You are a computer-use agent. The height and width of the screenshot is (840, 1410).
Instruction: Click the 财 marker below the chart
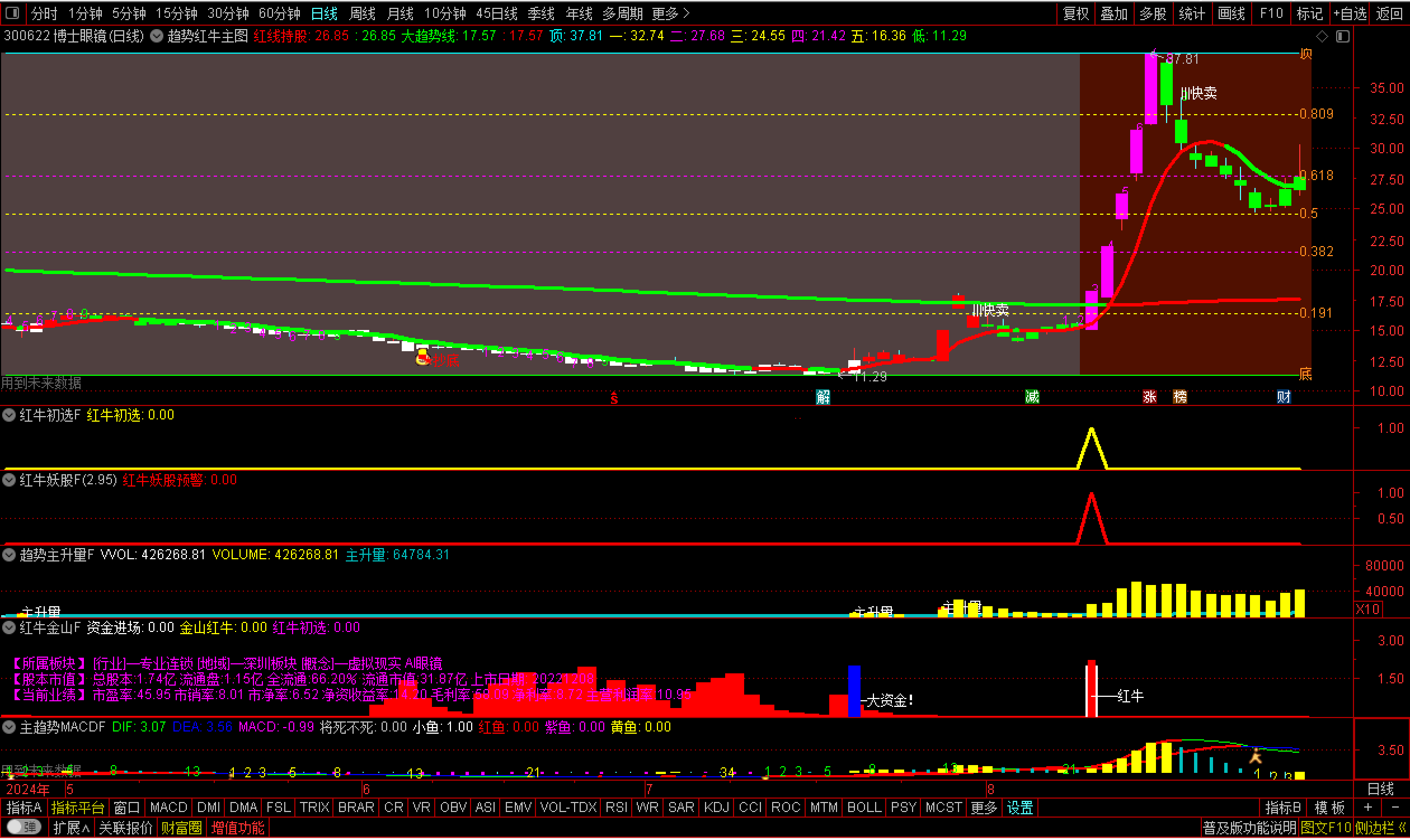click(1283, 397)
